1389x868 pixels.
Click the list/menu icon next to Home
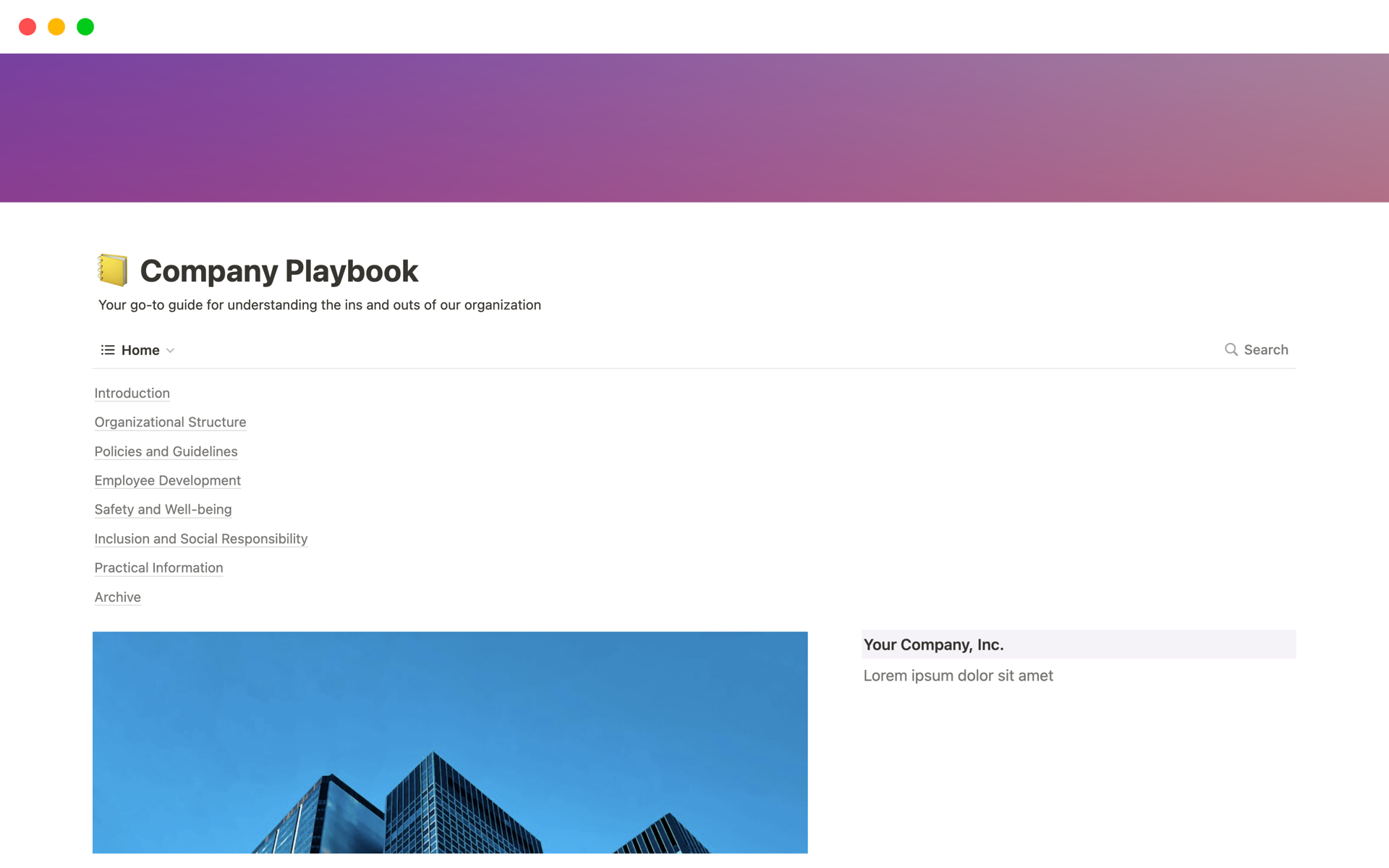pos(106,350)
